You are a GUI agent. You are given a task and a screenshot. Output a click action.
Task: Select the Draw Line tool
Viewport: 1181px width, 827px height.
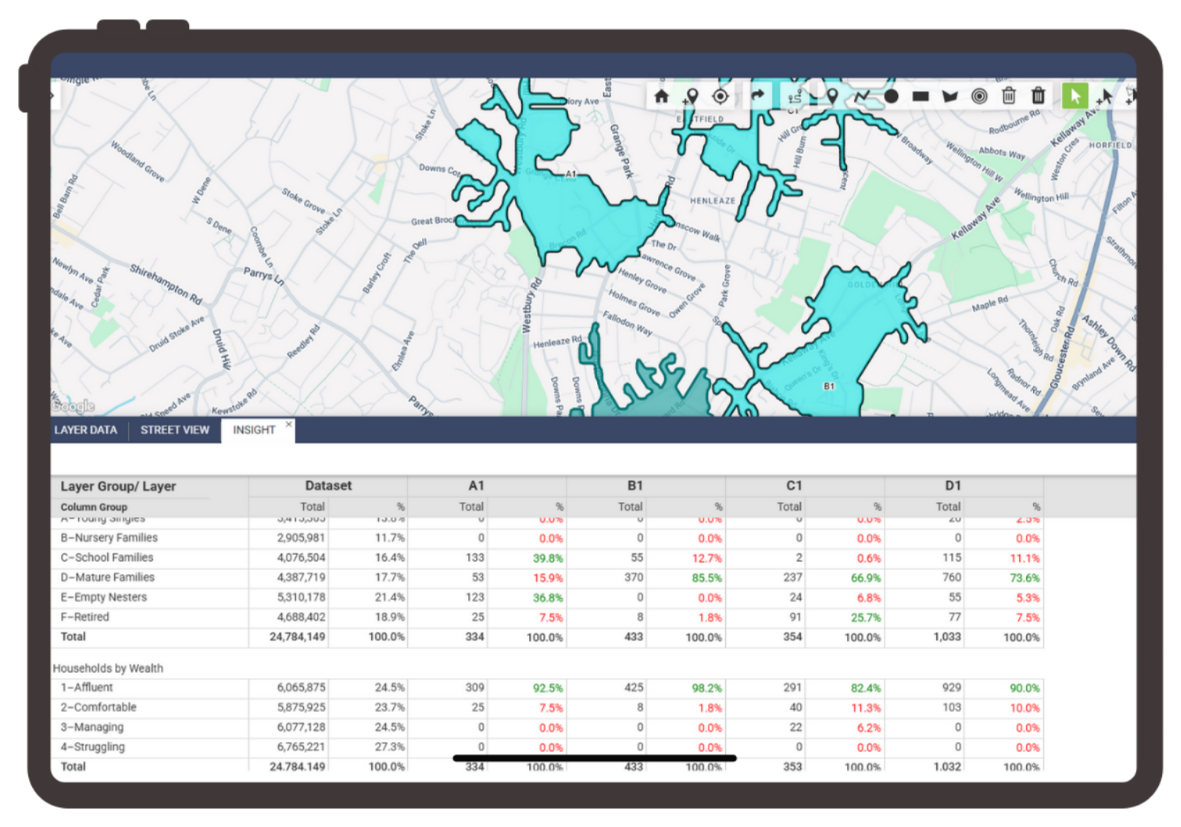pyautogui.click(x=861, y=95)
